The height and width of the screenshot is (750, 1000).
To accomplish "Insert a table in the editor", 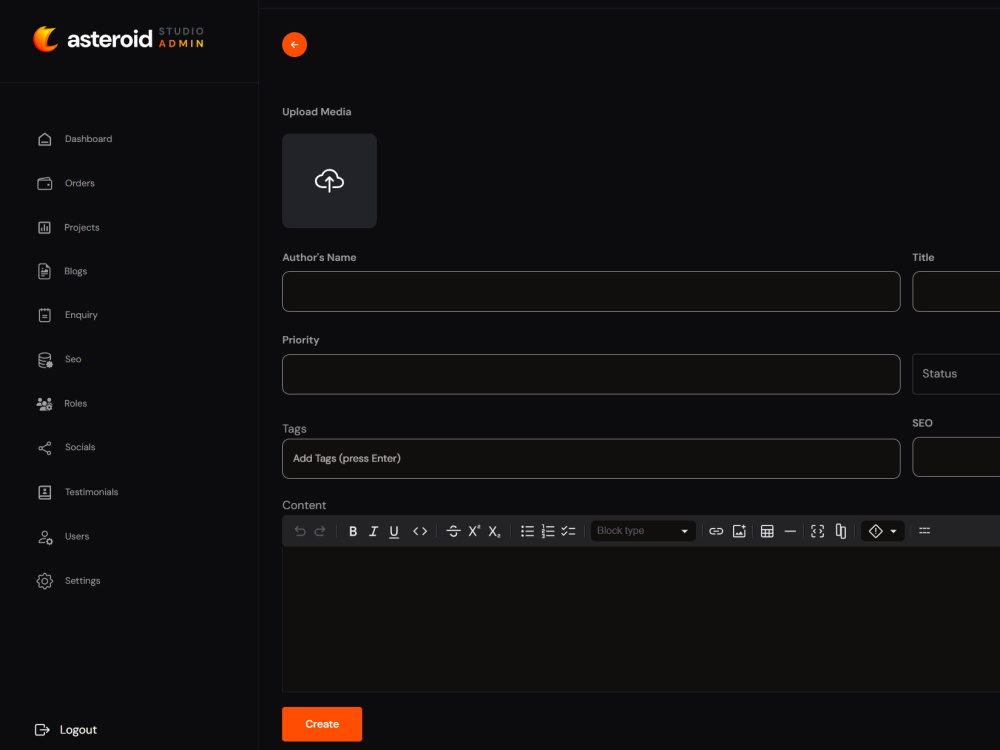I will [767, 531].
